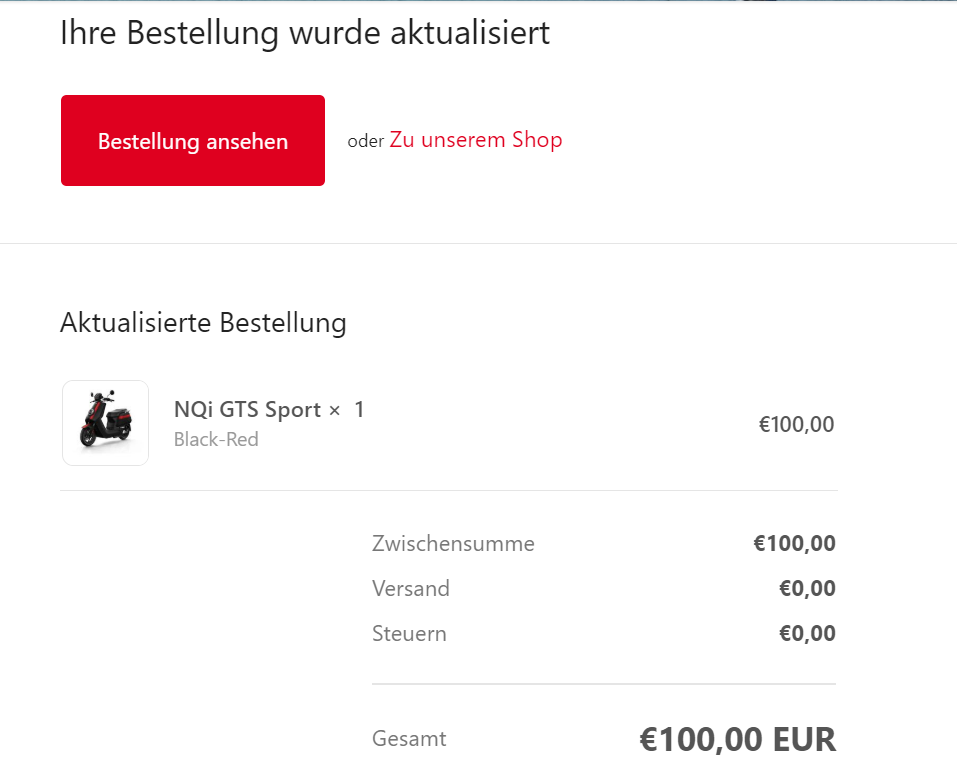Click the scooter product thumbnail image
The height and width of the screenshot is (763, 957).
[x=105, y=423]
